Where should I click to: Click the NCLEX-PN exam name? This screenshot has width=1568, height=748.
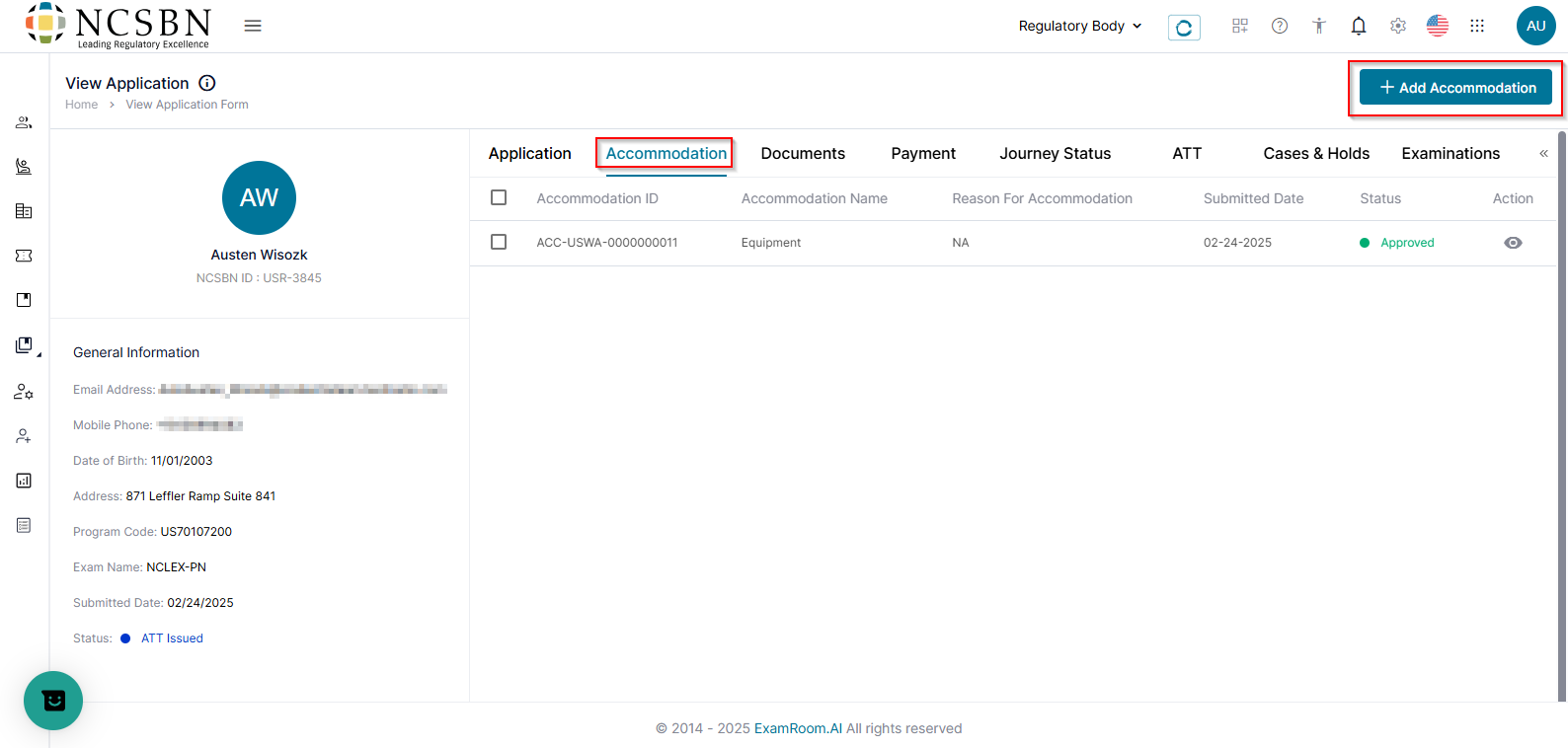[x=177, y=567]
